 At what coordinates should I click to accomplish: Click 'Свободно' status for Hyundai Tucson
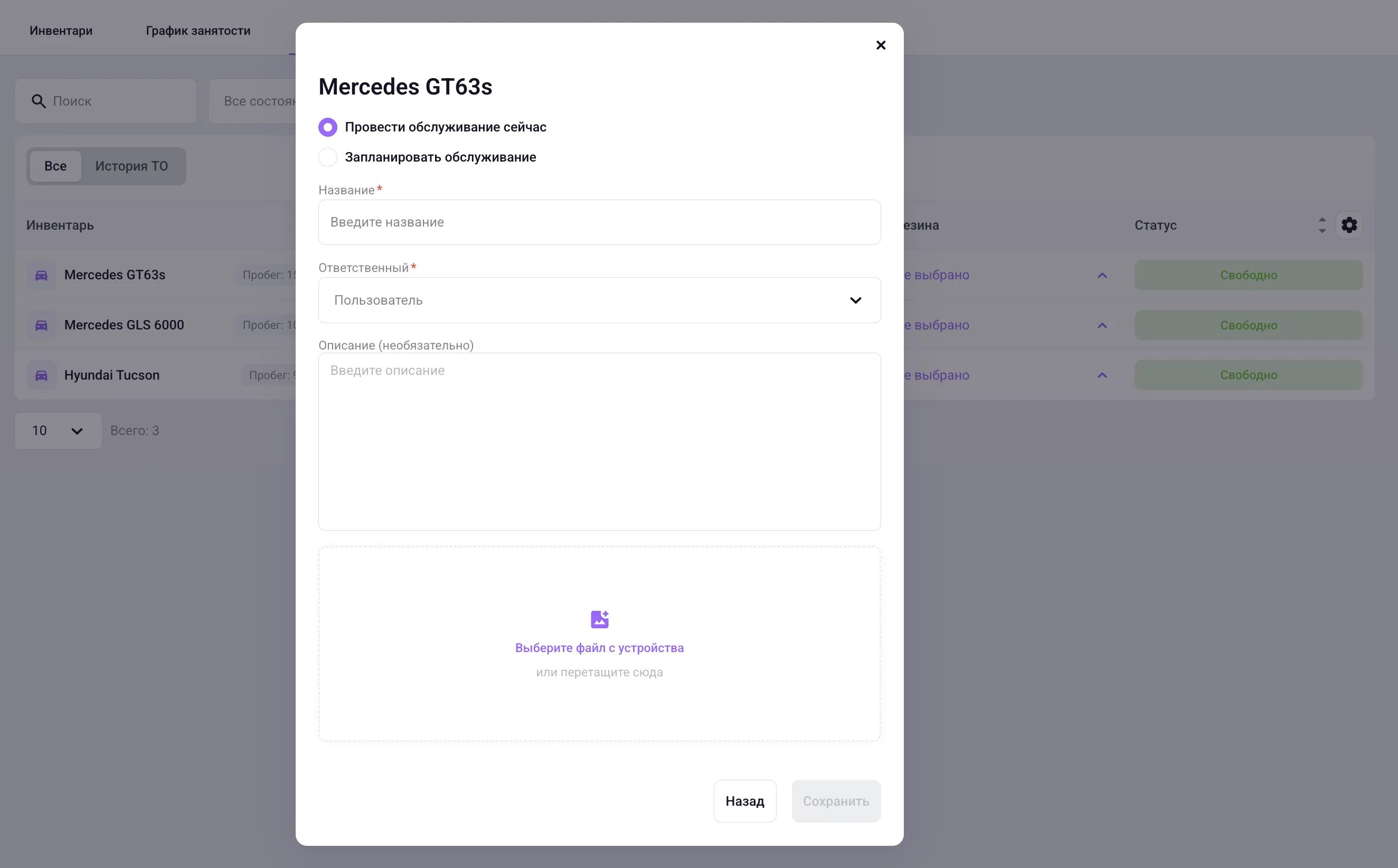pyautogui.click(x=1248, y=375)
